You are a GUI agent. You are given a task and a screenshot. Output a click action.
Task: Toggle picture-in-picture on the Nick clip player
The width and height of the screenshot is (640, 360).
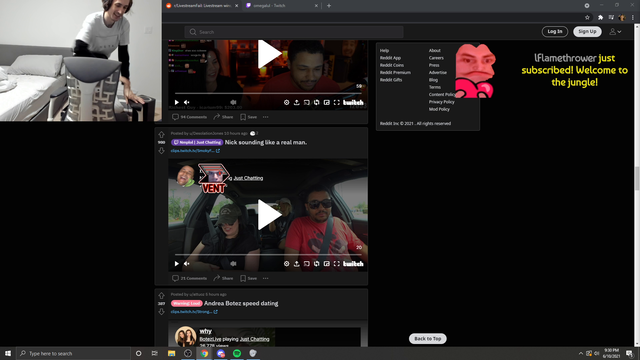[x=327, y=264]
